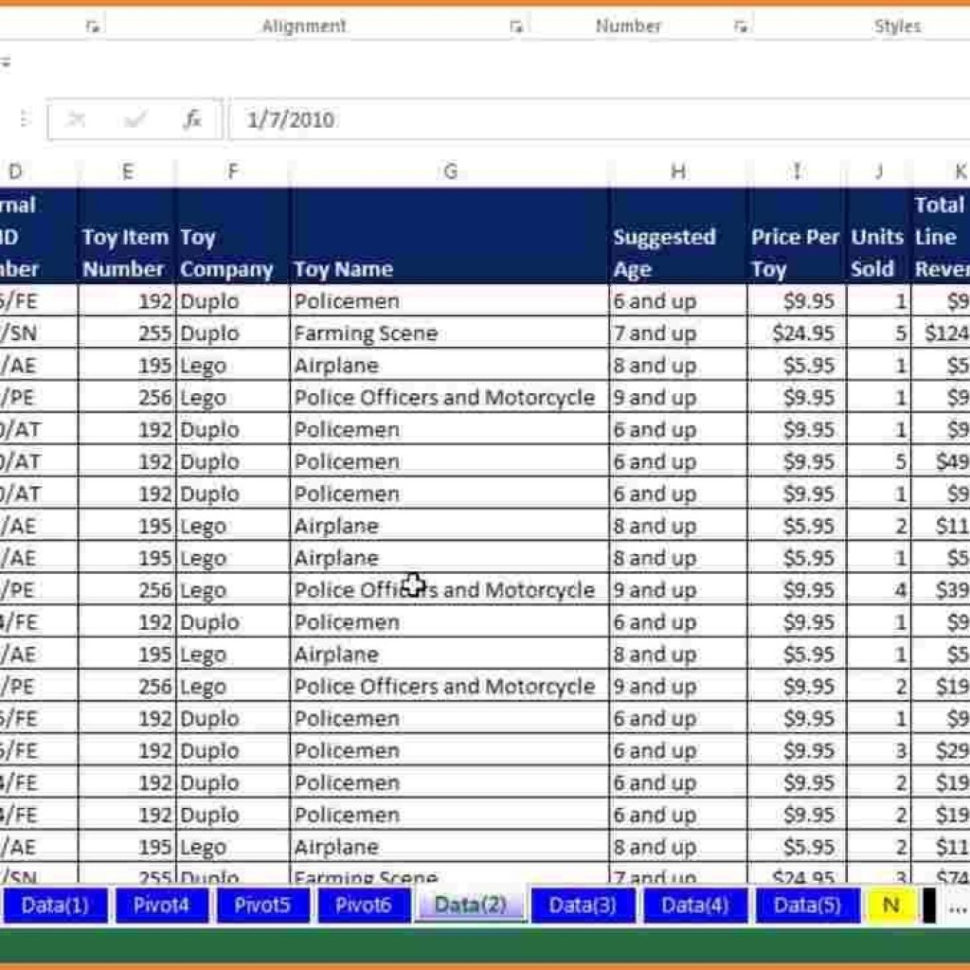970x970 pixels.
Task: Click the yellow N sheet tab
Action: pos(891,905)
